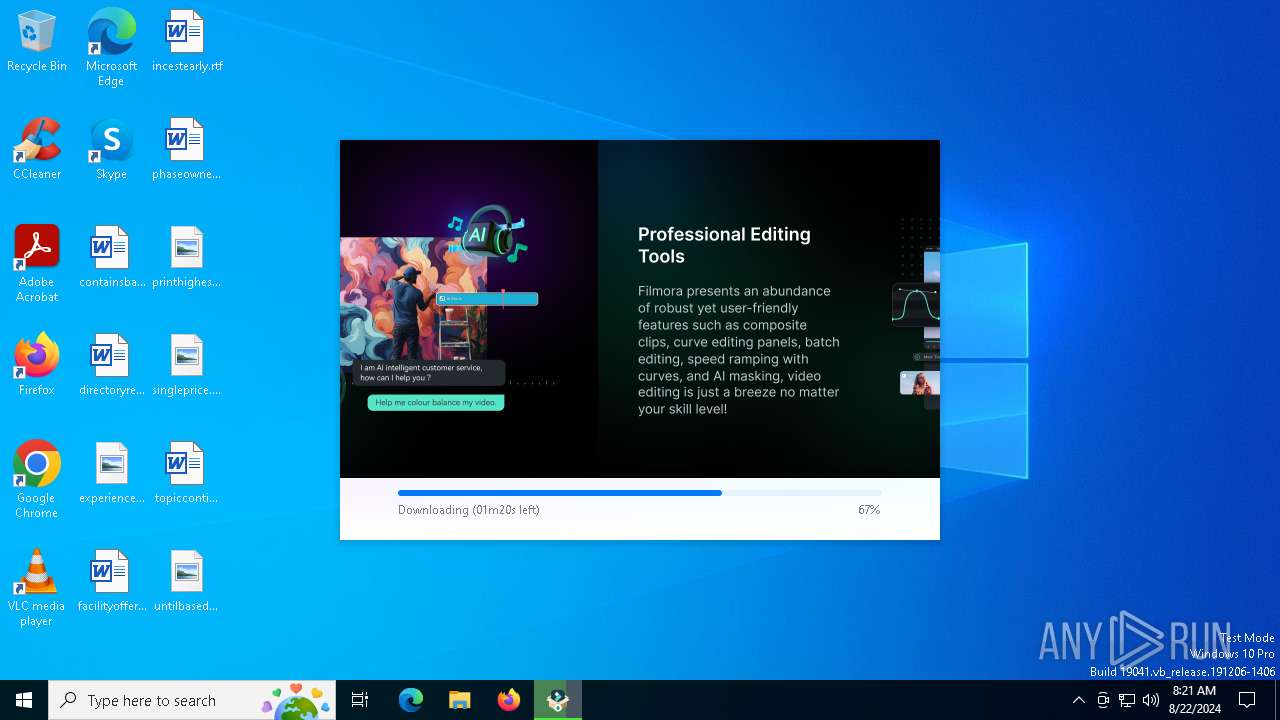Select incestearly.rtf file on desktop
Viewport: 1280px width, 720px height.
coord(187,42)
